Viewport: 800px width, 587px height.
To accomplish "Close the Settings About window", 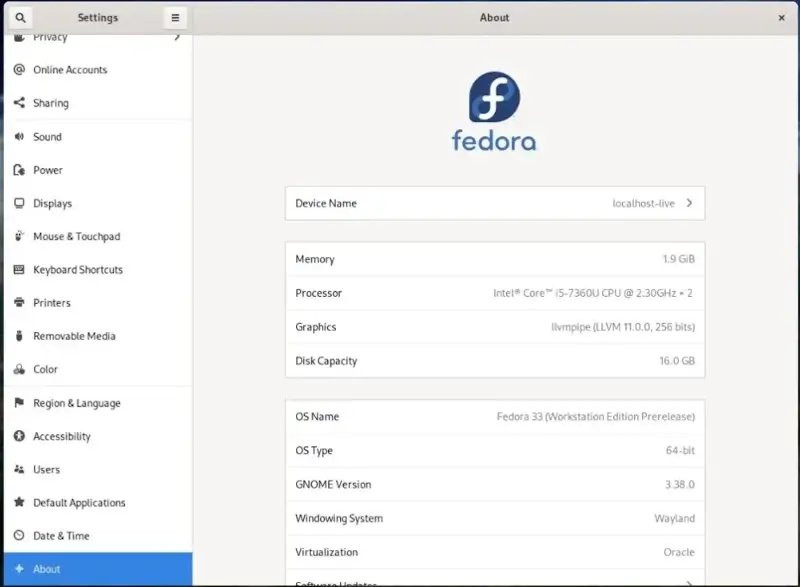I will point(781,17).
